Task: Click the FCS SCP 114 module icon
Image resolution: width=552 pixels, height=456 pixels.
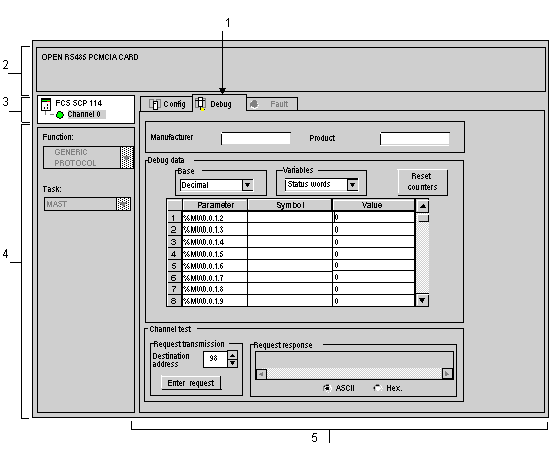Action: coord(46,104)
